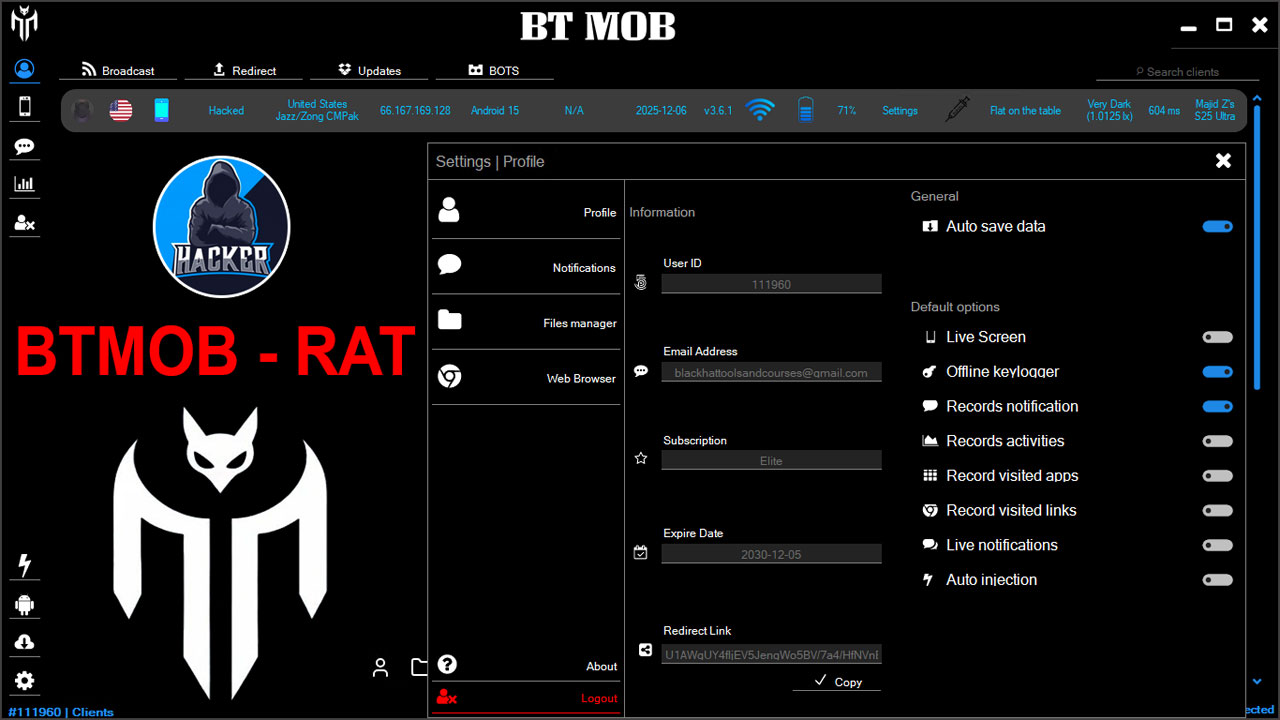
Task: Enable the Live Screen option
Action: [x=1217, y=337]
